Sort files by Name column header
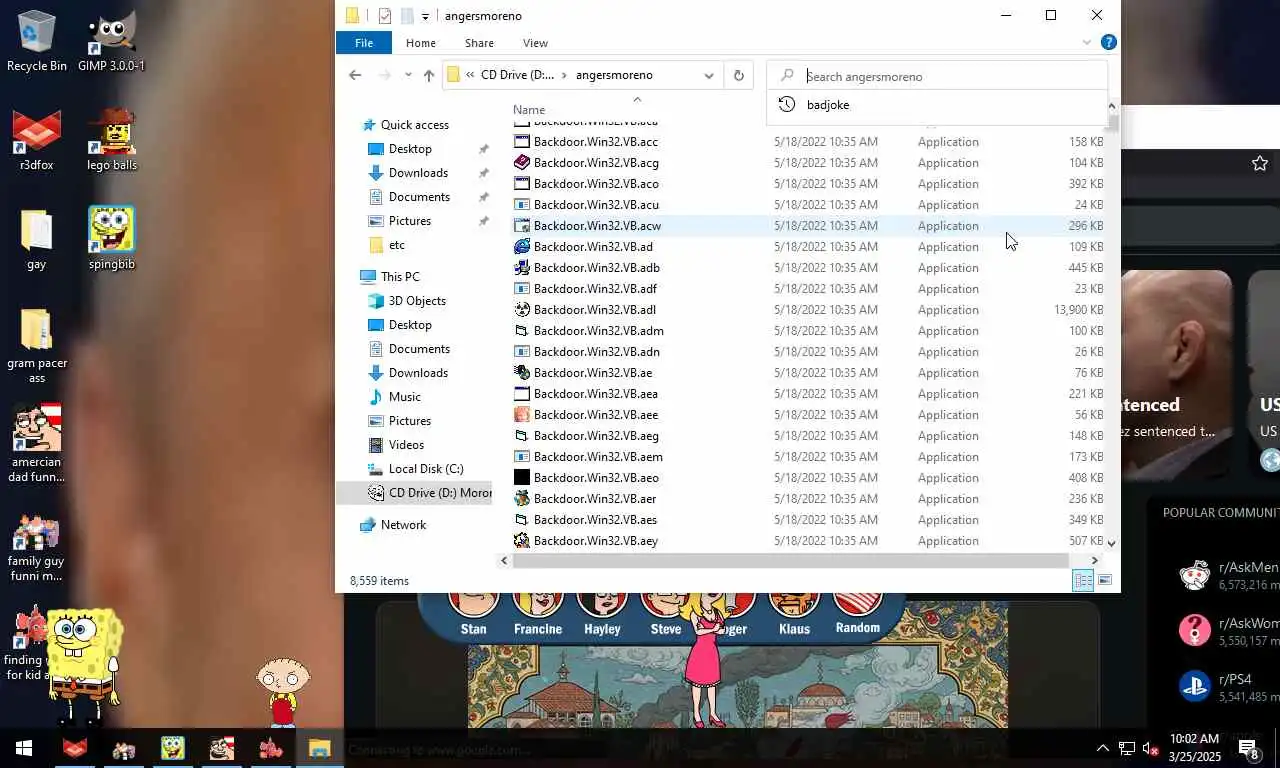 tap(529, 110)
